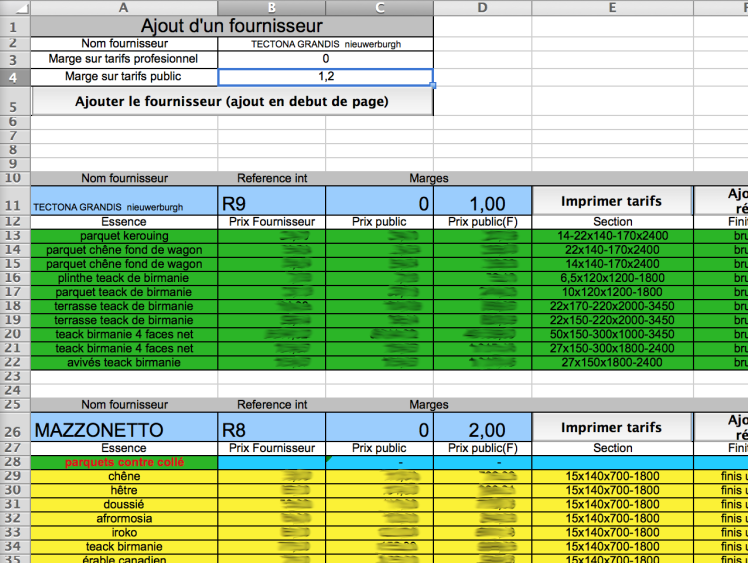Select the MAZZONETTO supplier cell
This screenshot has width=748, height=563.
(124, 427)
